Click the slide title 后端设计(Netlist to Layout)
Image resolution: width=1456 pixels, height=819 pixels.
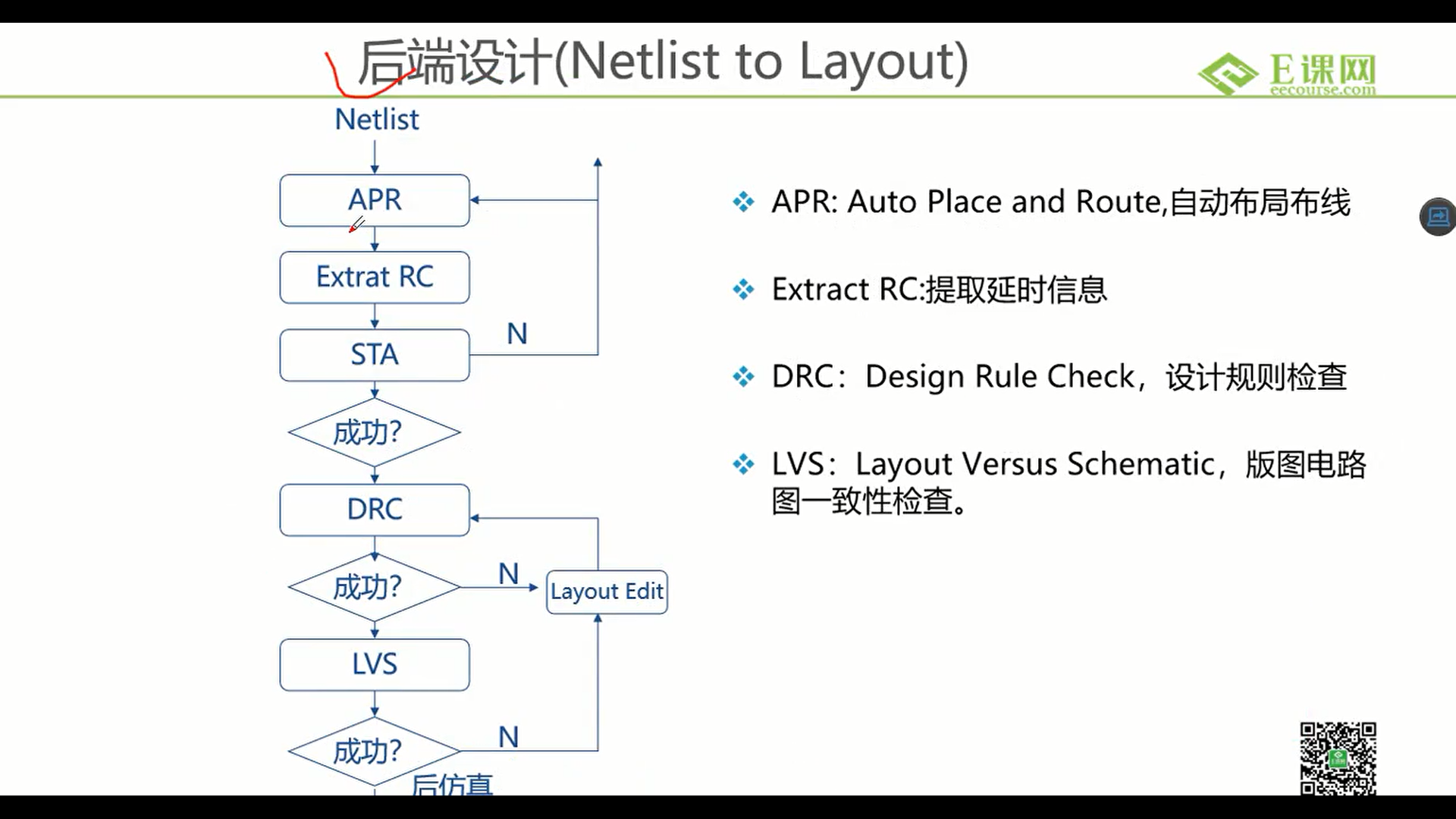tap(663, 62)
